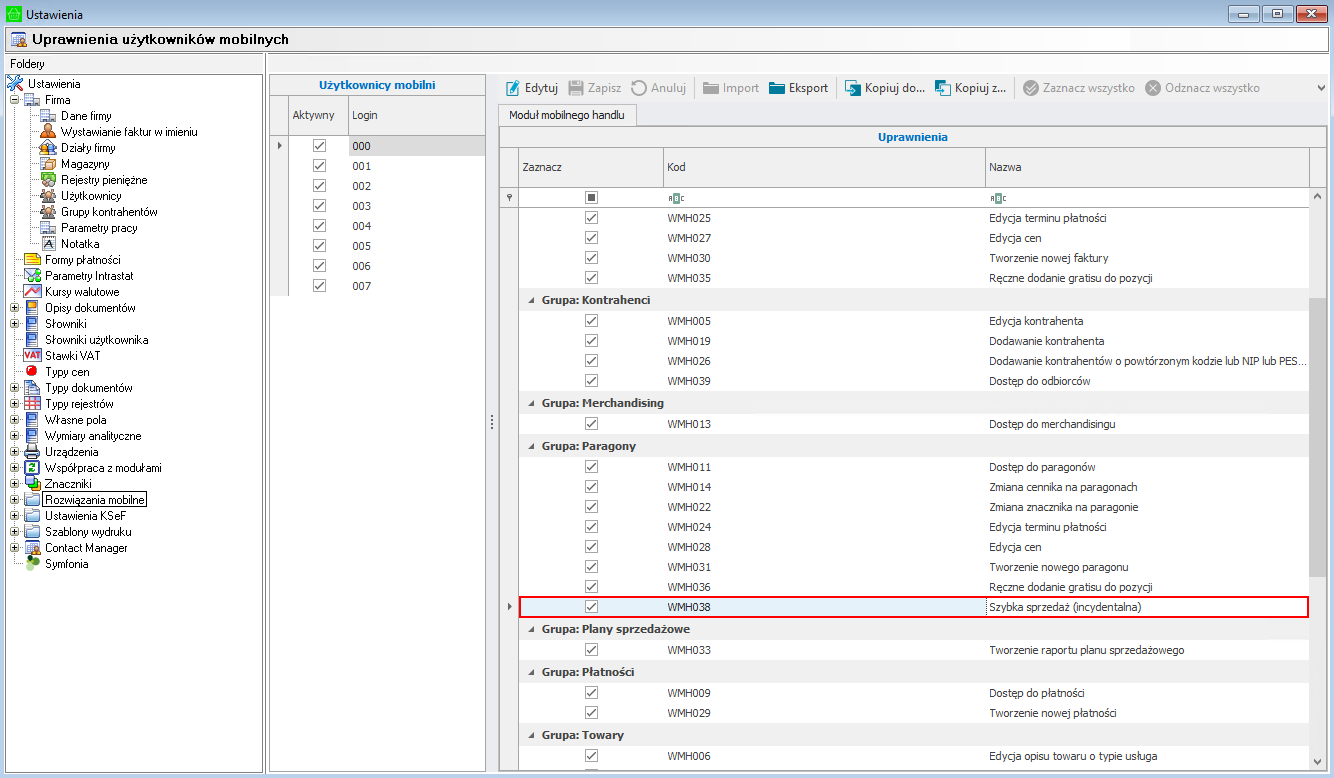Select Grupy kontrahentów icon
Image resolution: width=1334 pixels, height=778 pixels.
pyautogui.click(x=48, y=212)
